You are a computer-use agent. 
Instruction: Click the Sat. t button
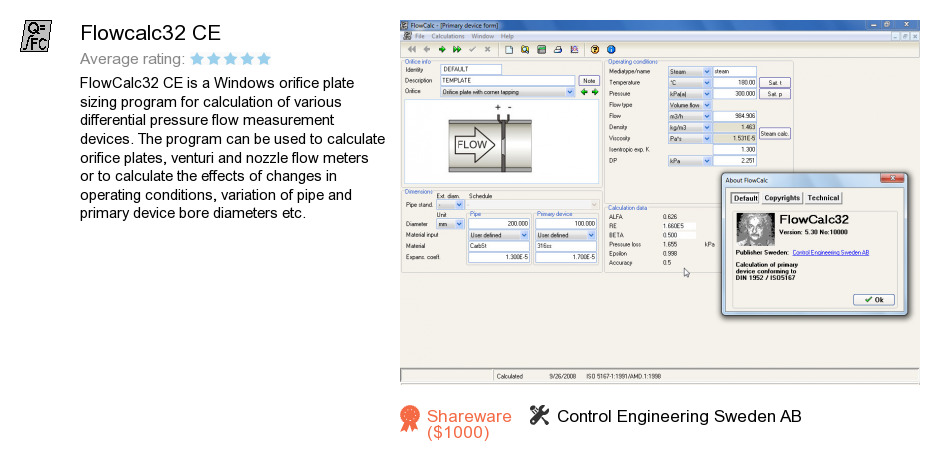[x=775, y=83]
